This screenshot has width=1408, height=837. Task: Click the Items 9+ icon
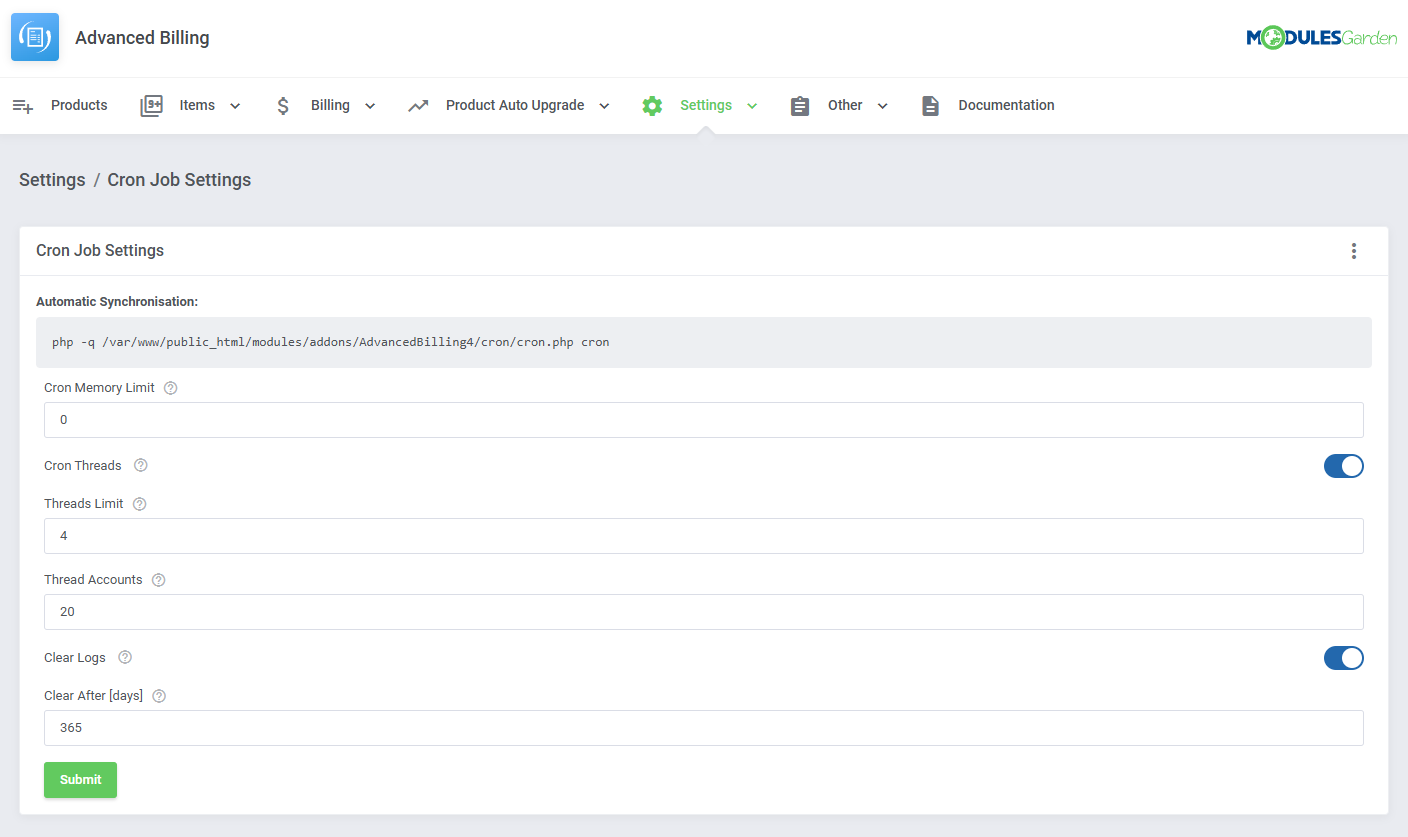pyautogui.click(x=151, y=106)
